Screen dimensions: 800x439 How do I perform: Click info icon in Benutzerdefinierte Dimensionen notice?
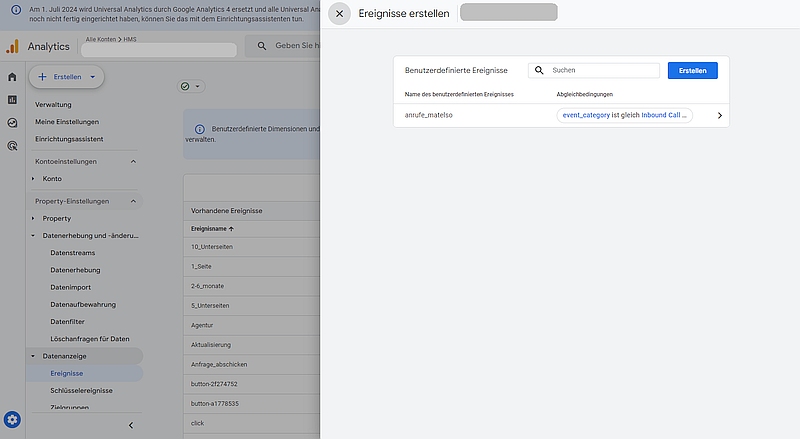coord(199,129)
